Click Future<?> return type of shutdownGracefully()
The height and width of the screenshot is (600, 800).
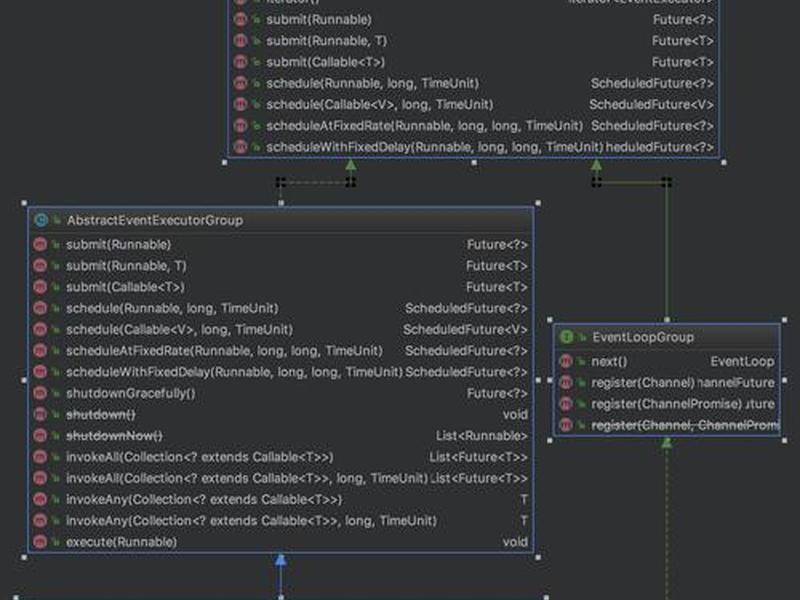(497, 393)
